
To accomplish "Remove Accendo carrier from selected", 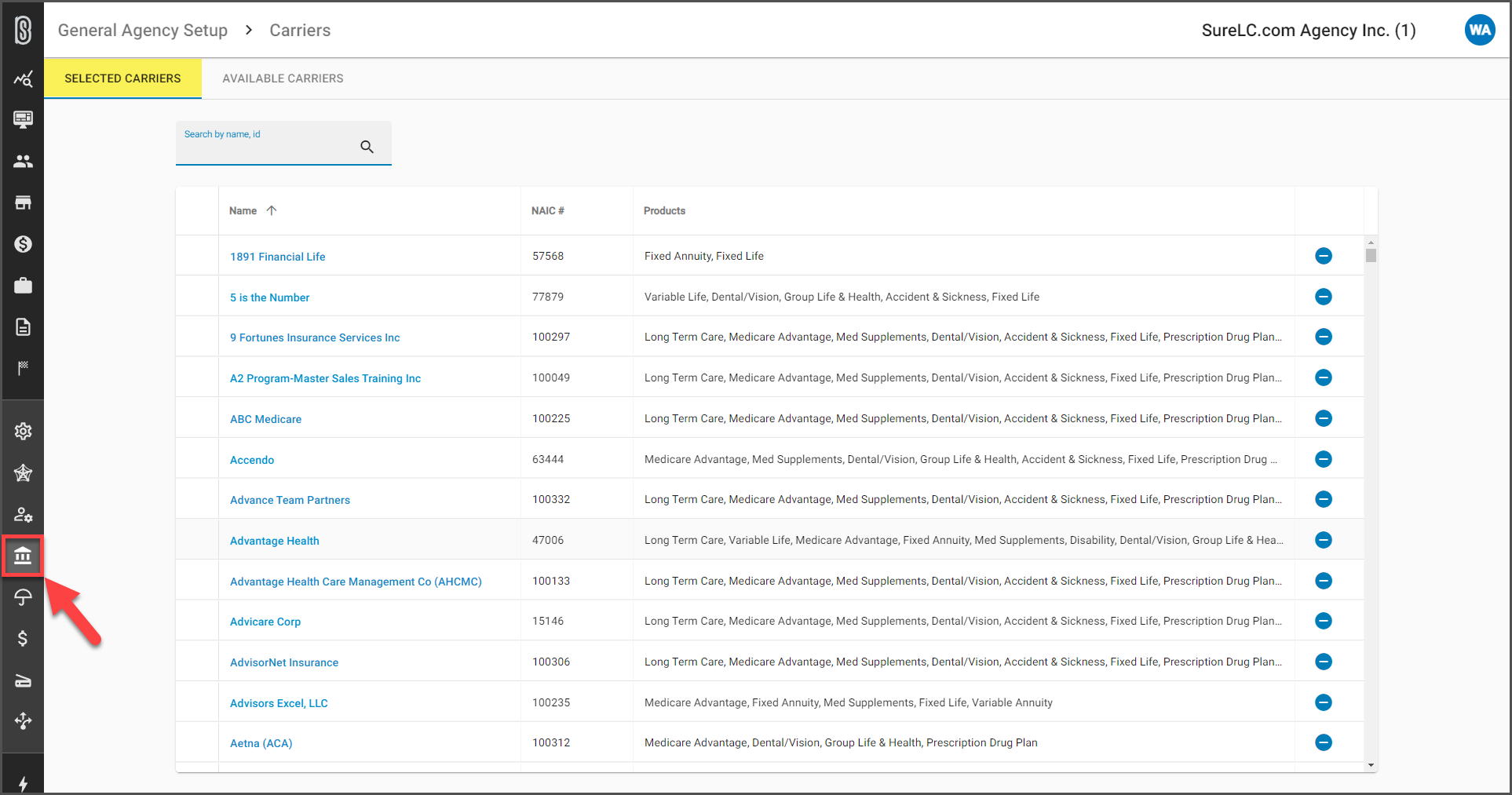I will pos(1324,459).
